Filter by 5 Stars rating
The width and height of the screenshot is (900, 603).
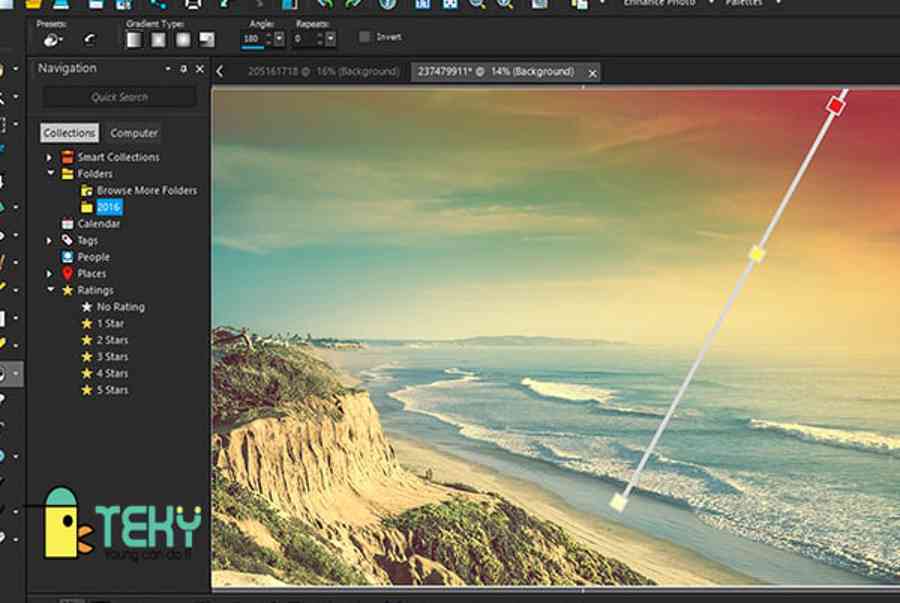pyautogui.click(x=112, y=390)
